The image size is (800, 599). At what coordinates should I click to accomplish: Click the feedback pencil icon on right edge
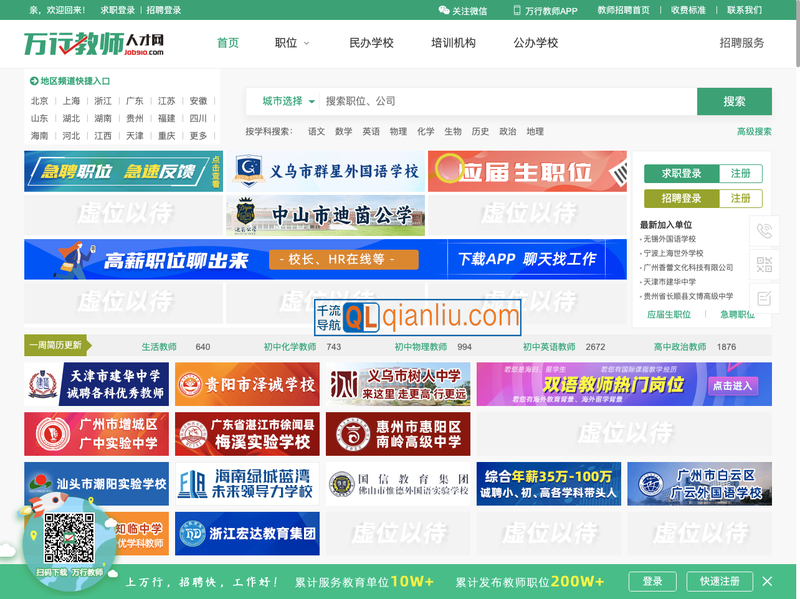click(x=764, y=298)
